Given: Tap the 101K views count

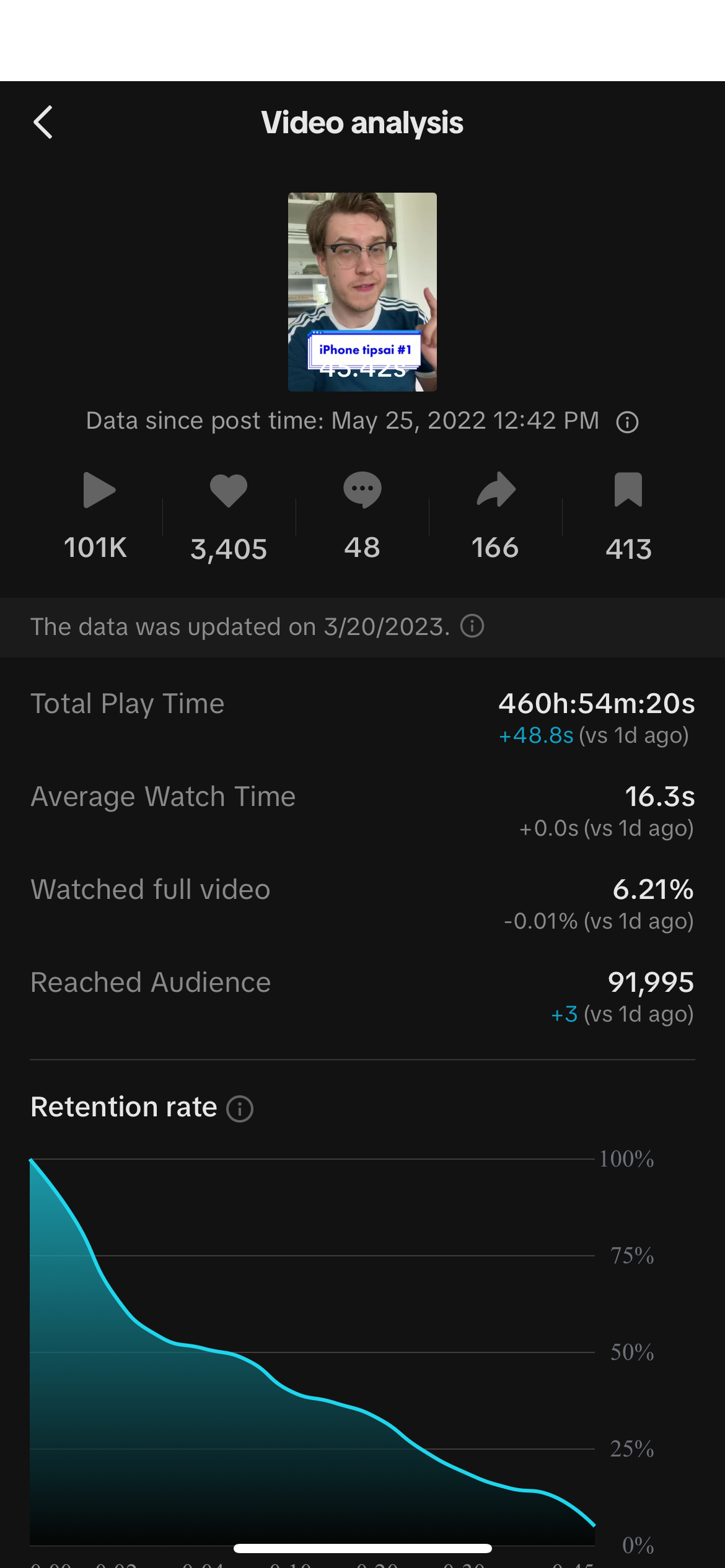Looking at the screenshot, I should click(x=95, y=548).
